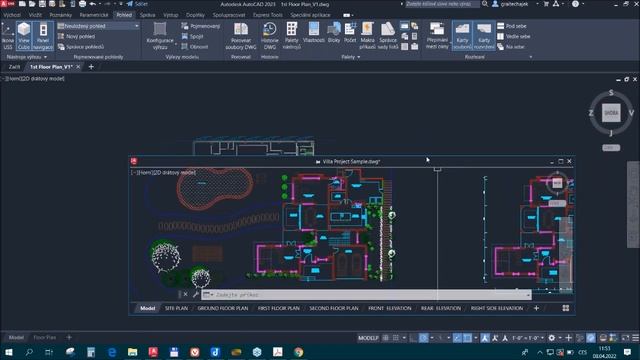640x360 pixels.
Task: Click Konfigurace výřezu icon
Action: click(x=160, y=36)
